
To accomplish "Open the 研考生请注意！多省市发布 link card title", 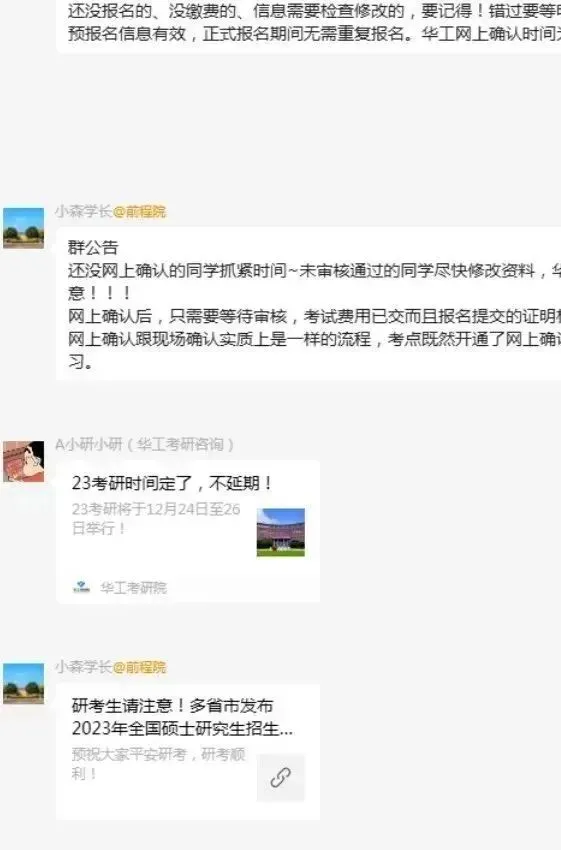I will coord(182,717).
